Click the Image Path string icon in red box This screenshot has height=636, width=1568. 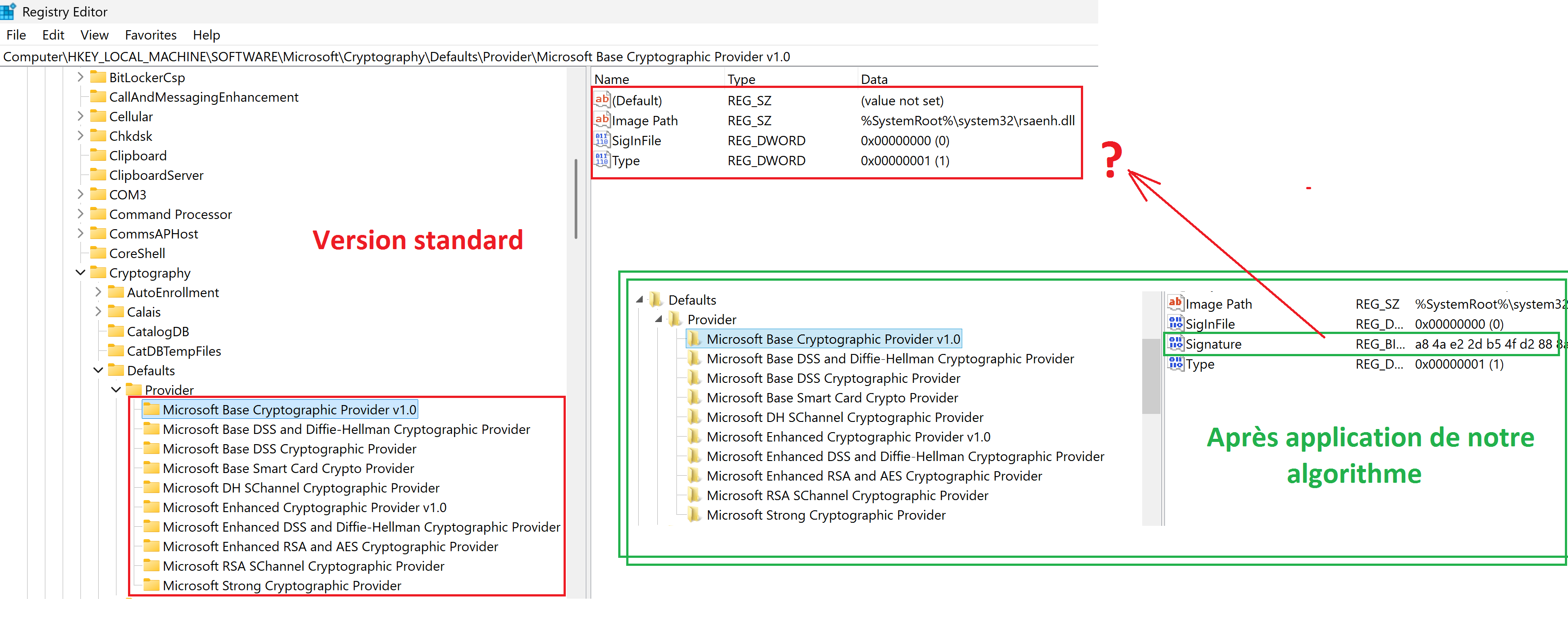pyautogui.click(x=602, y=120)
